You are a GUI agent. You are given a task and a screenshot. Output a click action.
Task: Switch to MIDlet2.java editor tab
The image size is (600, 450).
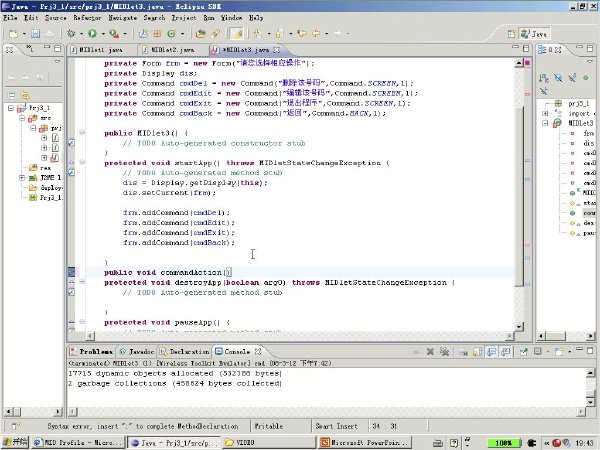pyautogui.click(x=172, y=50)
